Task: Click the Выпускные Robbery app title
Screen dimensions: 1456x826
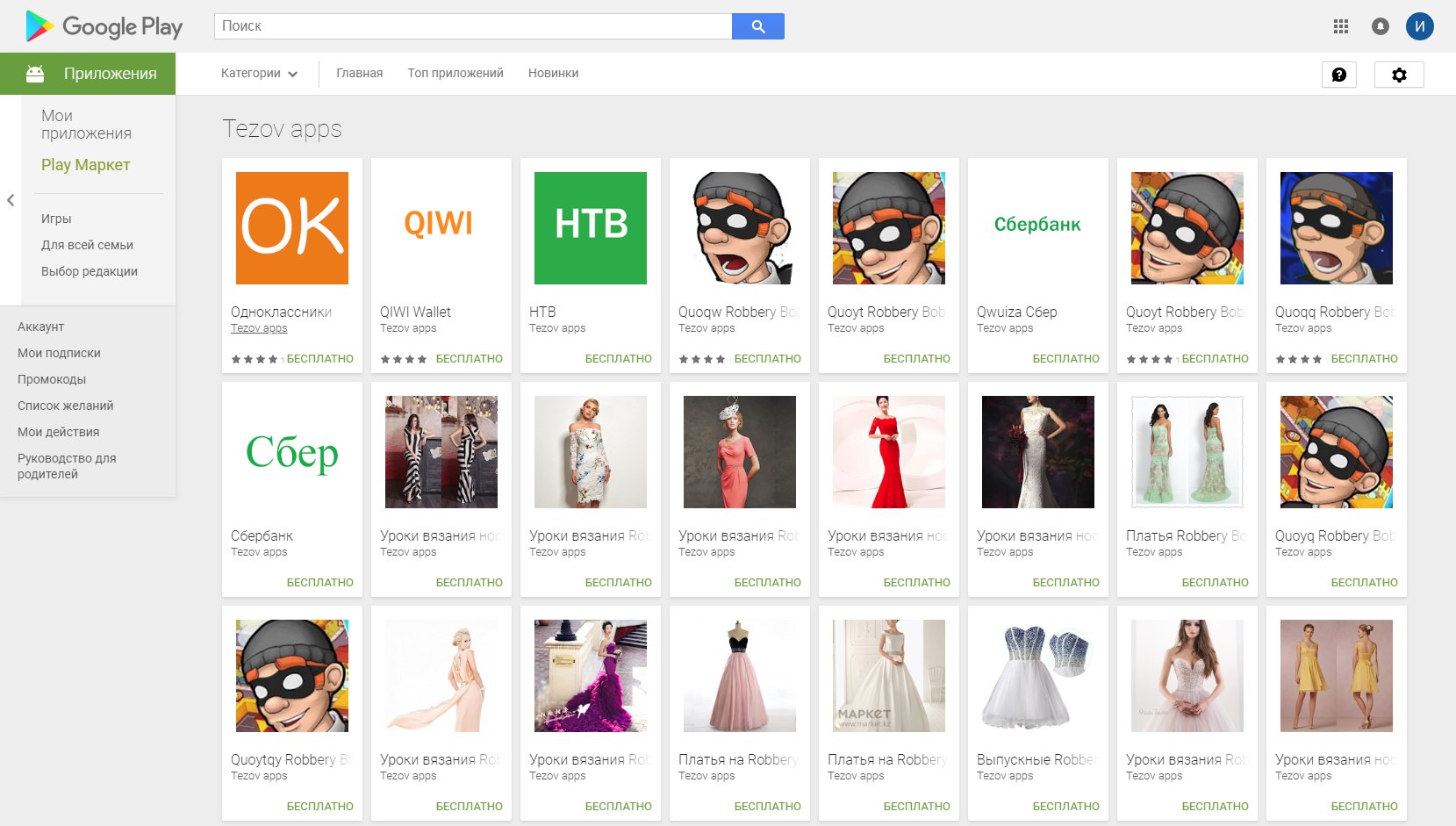Action: [1036, 759]
